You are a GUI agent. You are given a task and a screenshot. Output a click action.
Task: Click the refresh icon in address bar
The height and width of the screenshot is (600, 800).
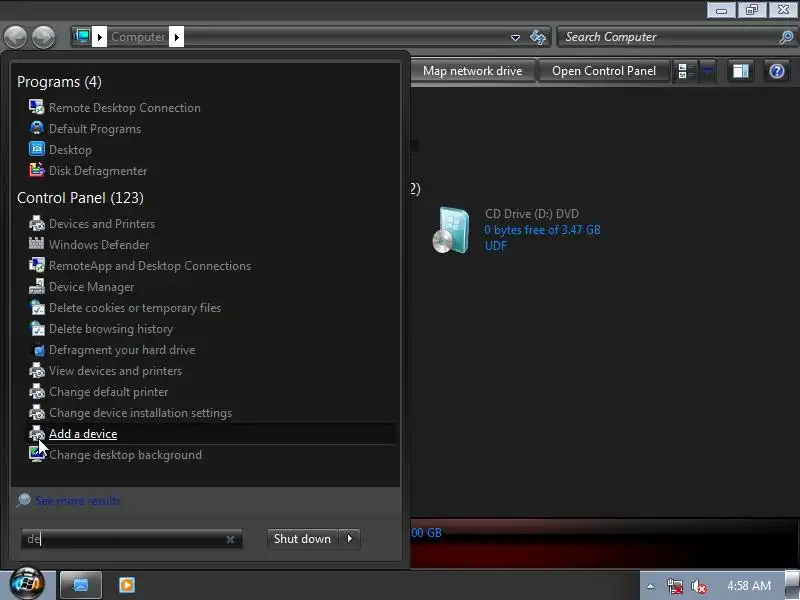click(537, 37)
